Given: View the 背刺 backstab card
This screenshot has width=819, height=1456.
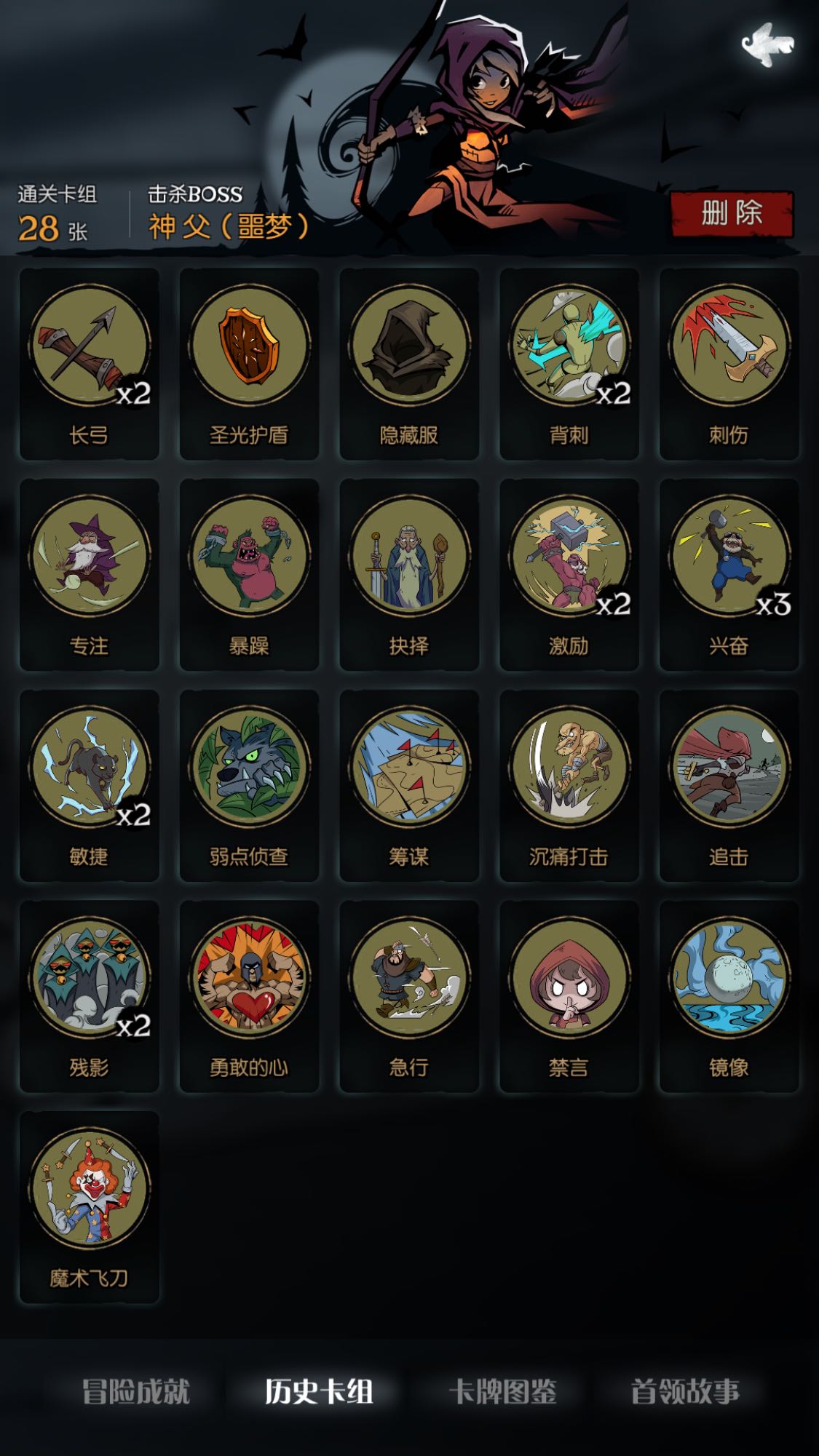Looking at the screenshot, I should tap(569, 364).
